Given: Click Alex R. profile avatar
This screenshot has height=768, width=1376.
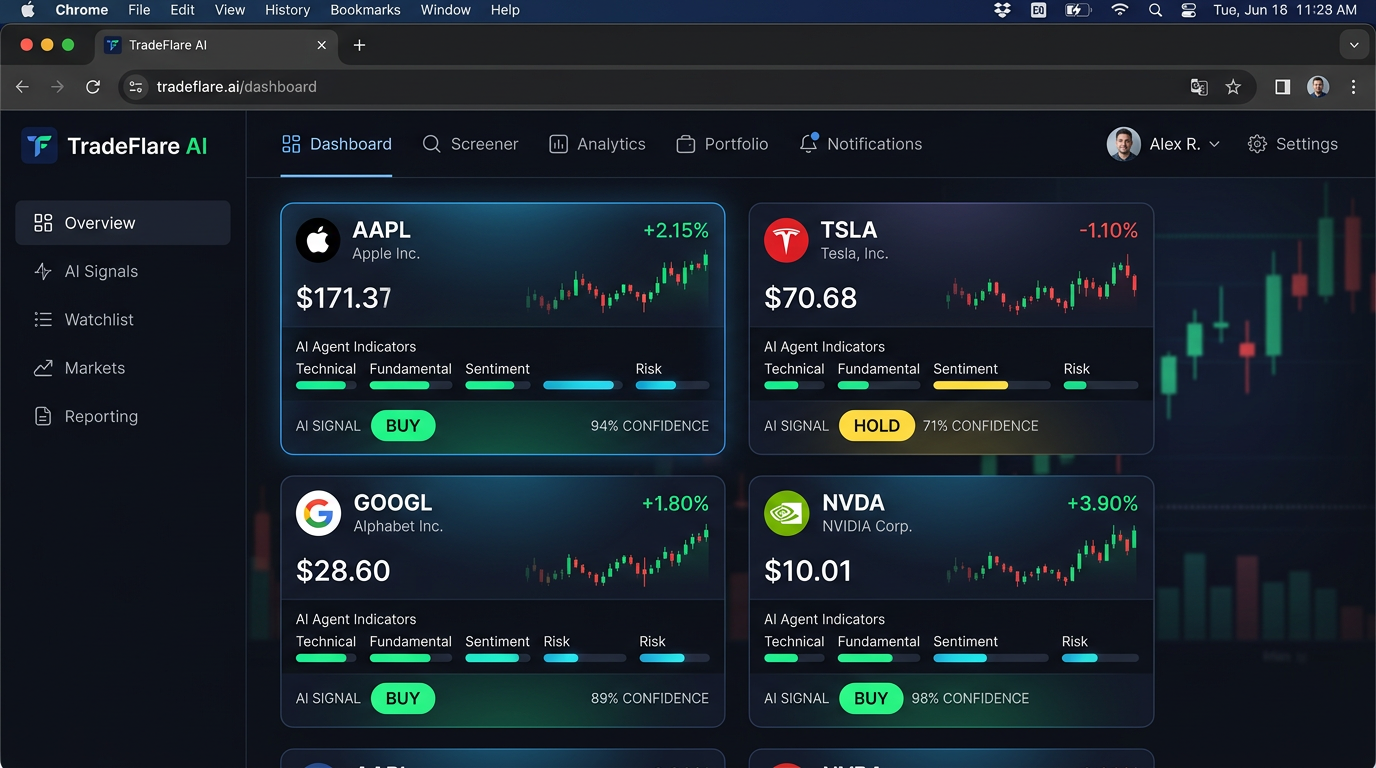Looking at the screenshot, I should click(1123, 144).
